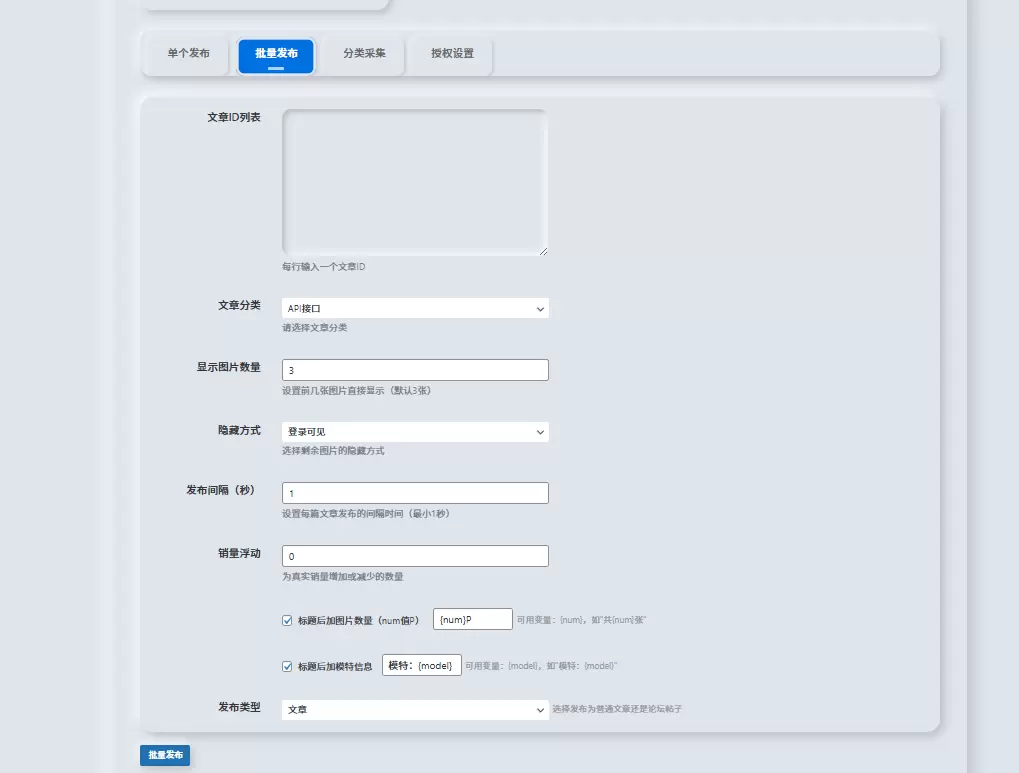Image resolution: width=1019 pixels, height=773 pixels.
Task: Toggle the 标题后加模特信息 checkbox
Action: 287,666
